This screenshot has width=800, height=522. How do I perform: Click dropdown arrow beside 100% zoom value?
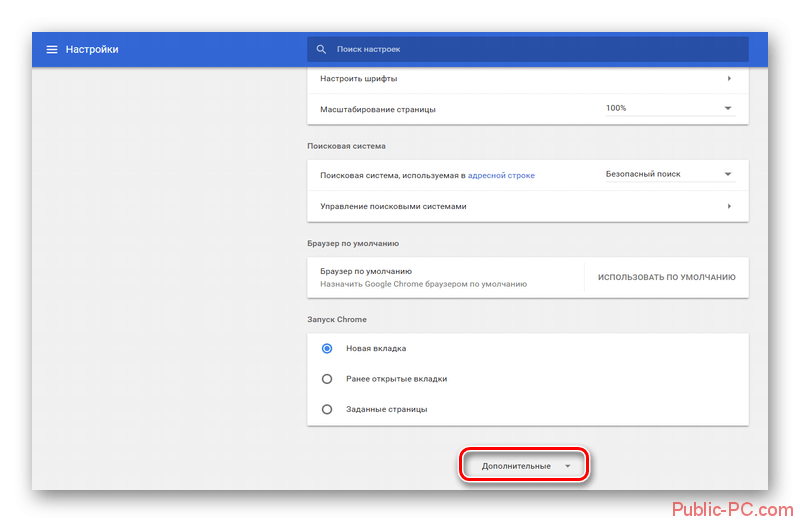coord(728,108)
